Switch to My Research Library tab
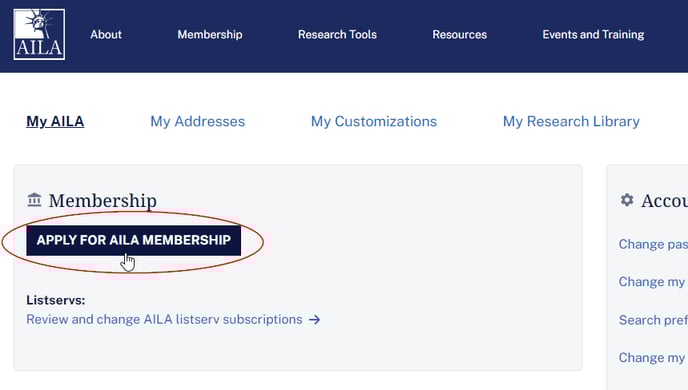 pos(571,122)
